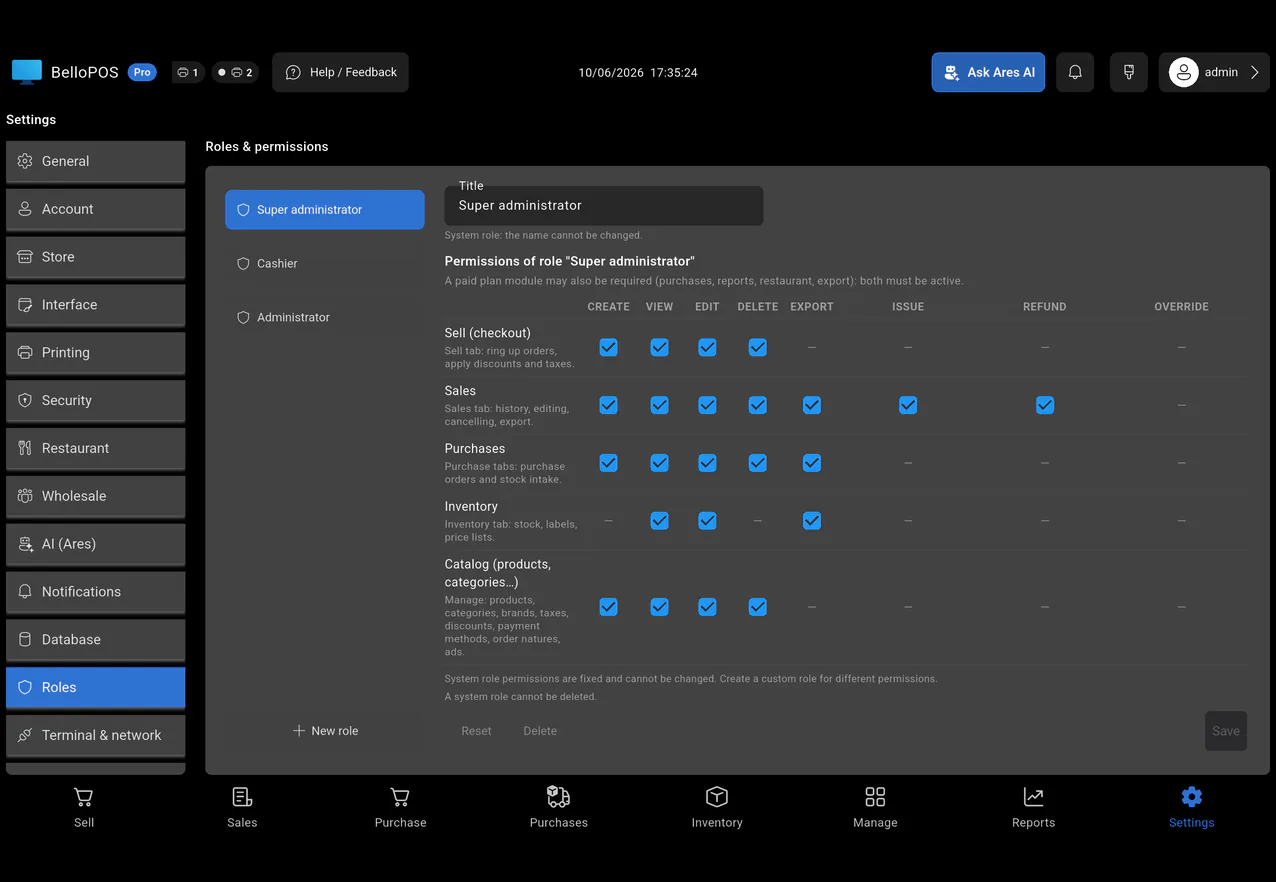Click the Reset button
Viewport: 1276px width, 882px height.
476,731
